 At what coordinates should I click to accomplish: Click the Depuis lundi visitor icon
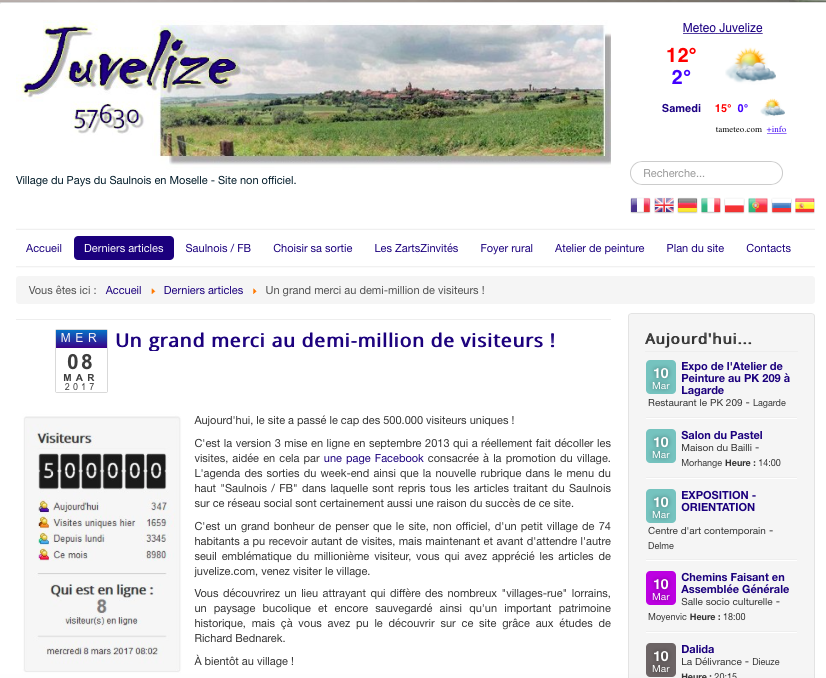point(44,538)
